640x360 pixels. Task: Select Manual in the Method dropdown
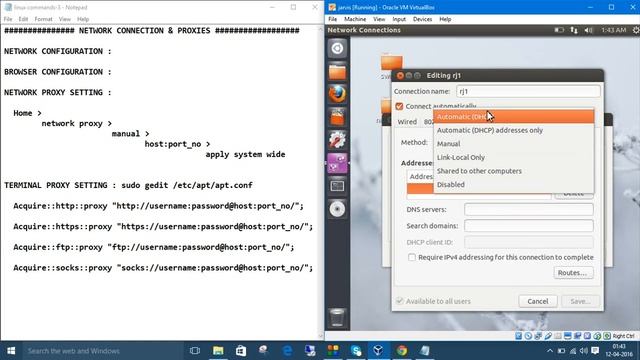[x=513, y=144]
